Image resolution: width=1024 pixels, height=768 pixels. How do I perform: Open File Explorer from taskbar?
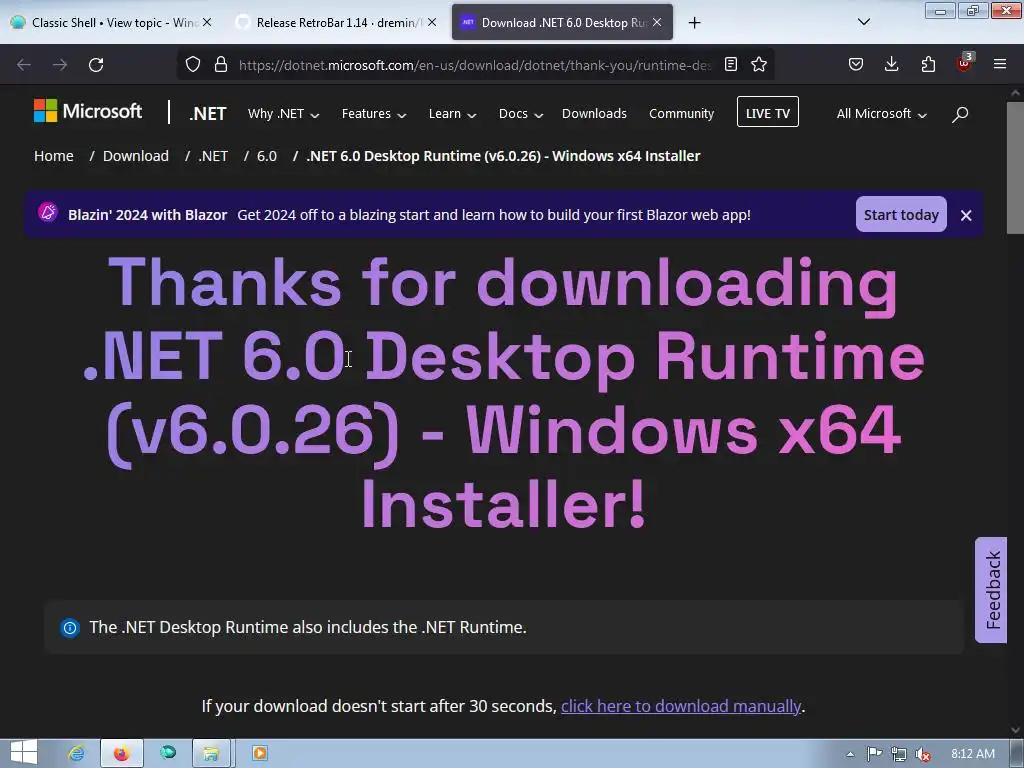click(x=211, y=753)
